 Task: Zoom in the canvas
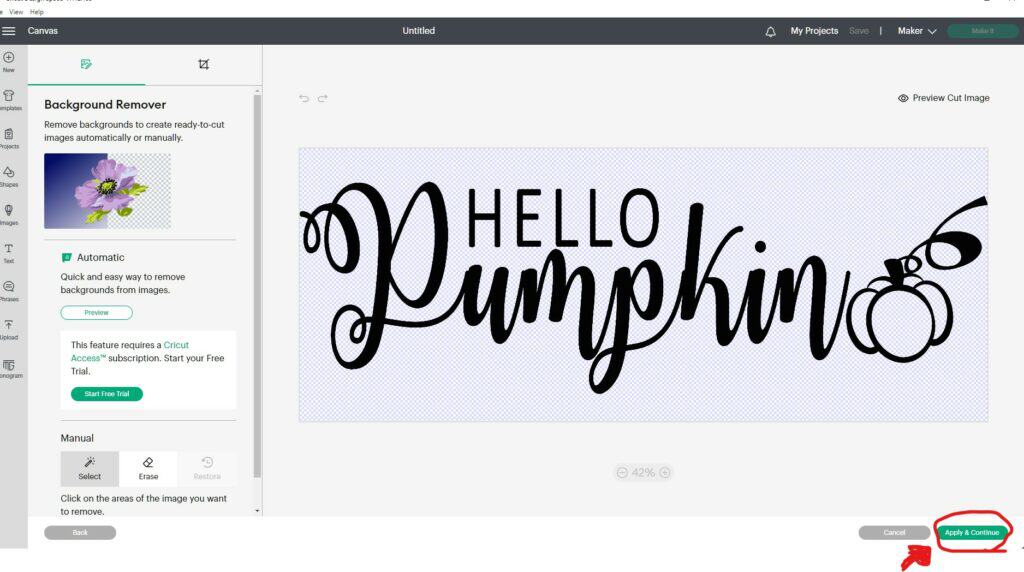pos(665,472)
